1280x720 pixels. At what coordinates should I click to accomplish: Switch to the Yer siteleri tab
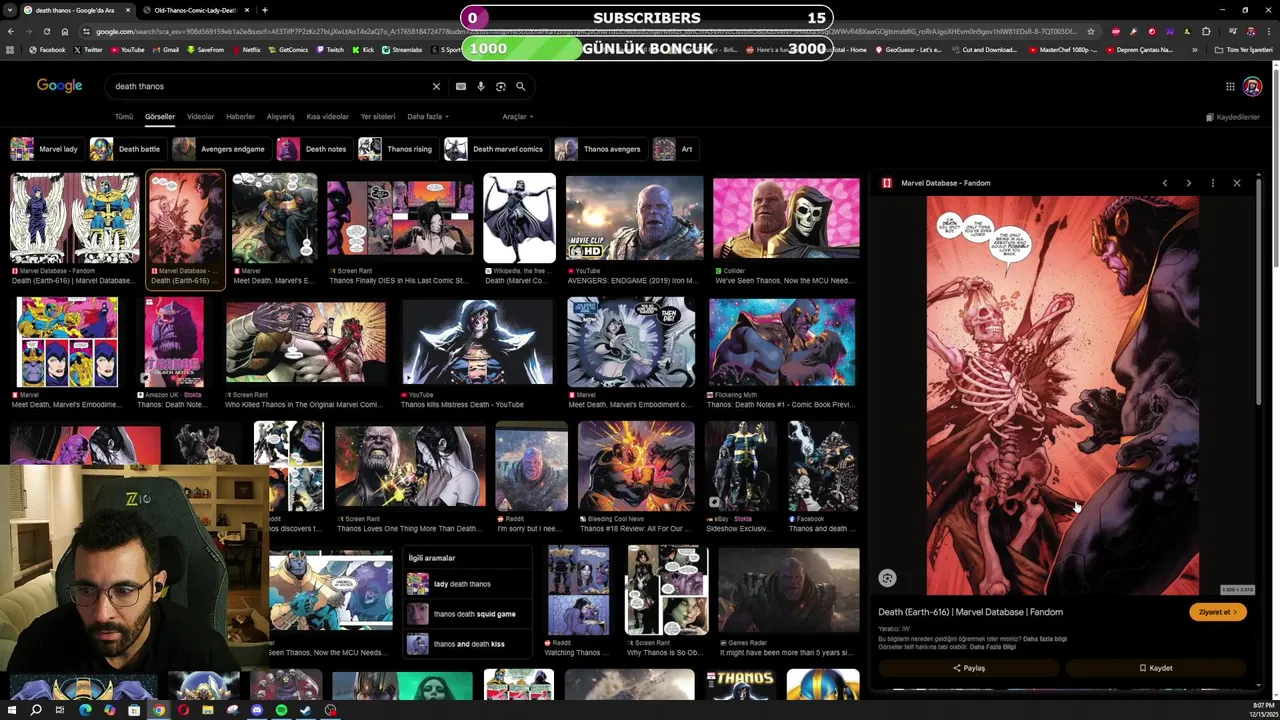coord(378,116)
